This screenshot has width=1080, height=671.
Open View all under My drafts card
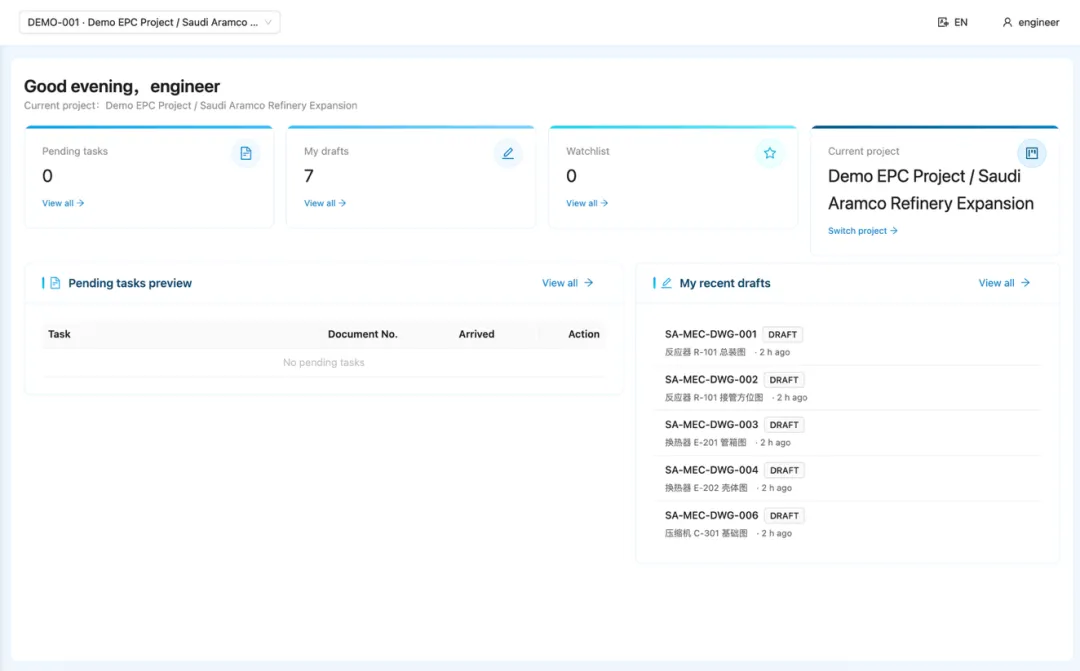[x=324, y=203]
